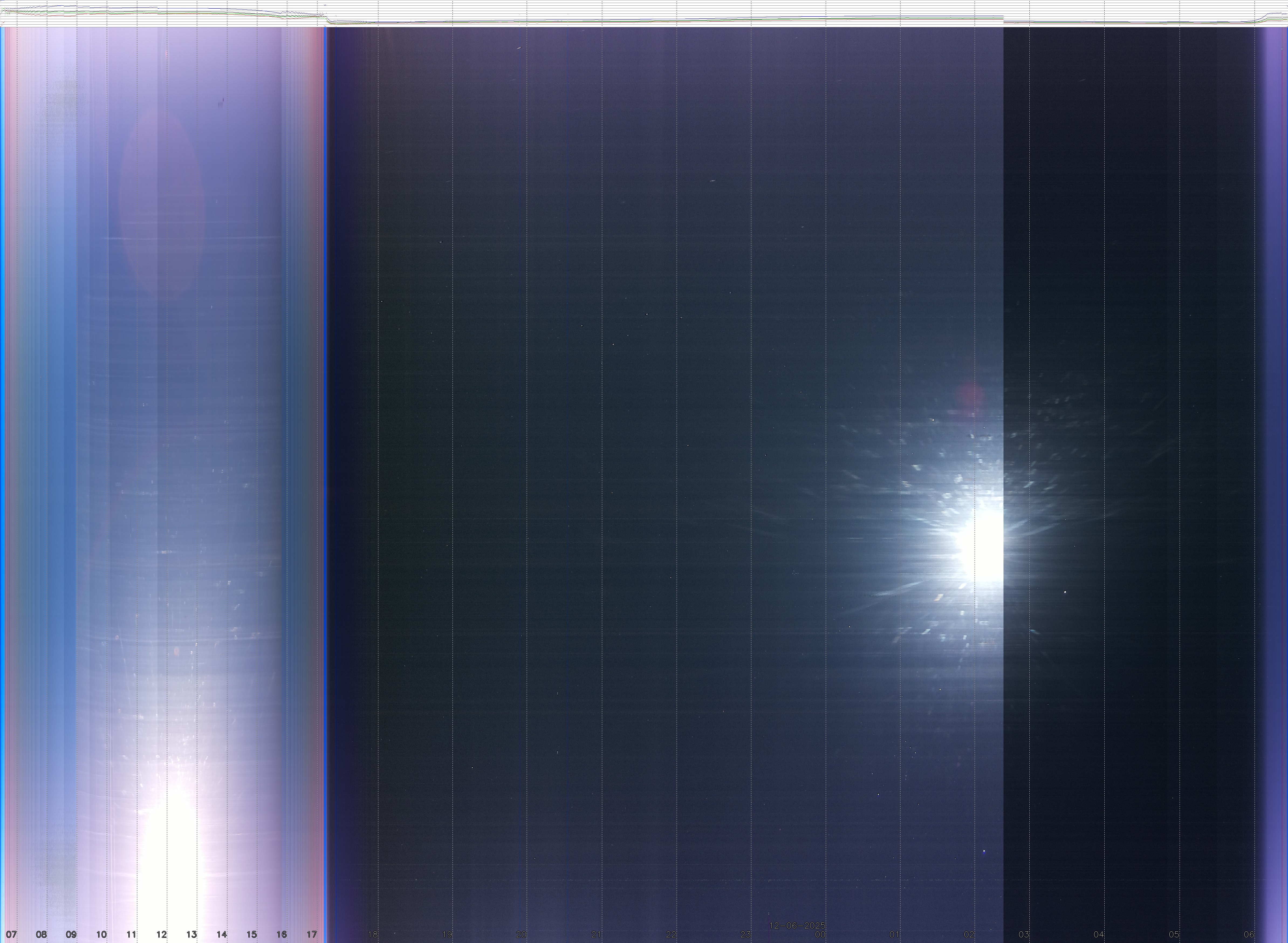Screen dimensions: 1288x943
Task: Click the 17 hour label
Action: (x=311, y=934)
